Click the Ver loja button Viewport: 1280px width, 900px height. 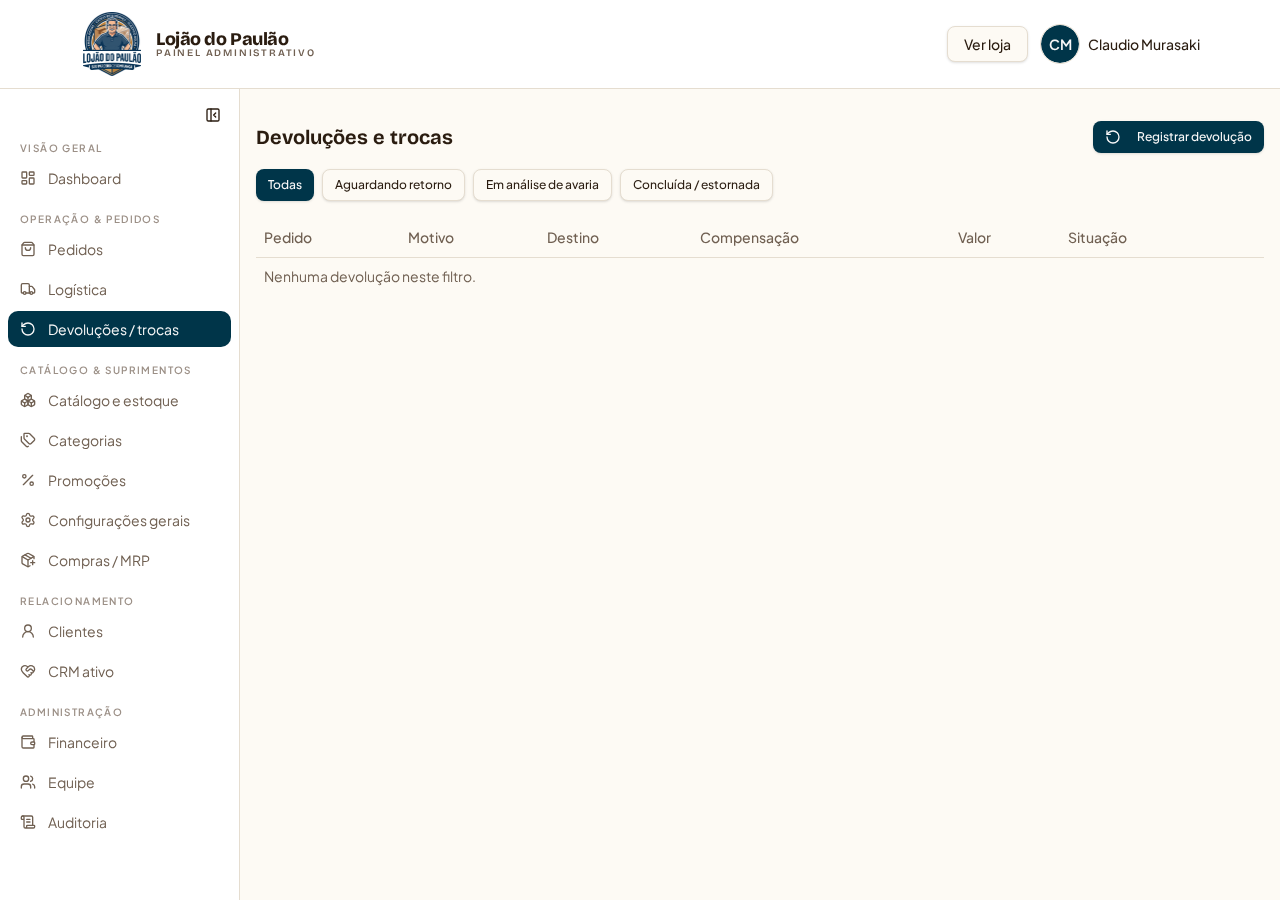tap(987, 44)
